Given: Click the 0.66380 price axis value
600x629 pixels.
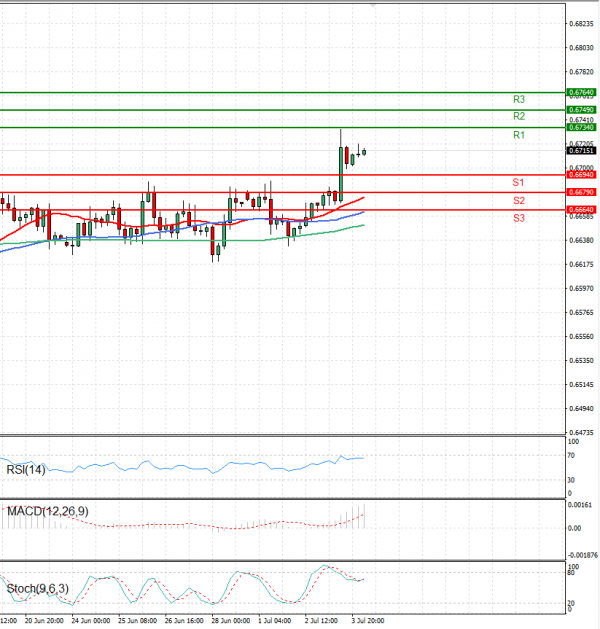Looking at the screenshot, I should click(582, 241).
